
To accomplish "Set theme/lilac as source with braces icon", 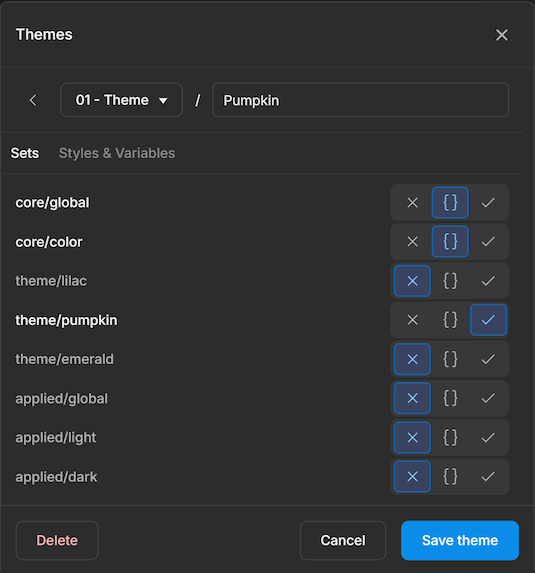I will pyautogui.click(x=450, y=281).
